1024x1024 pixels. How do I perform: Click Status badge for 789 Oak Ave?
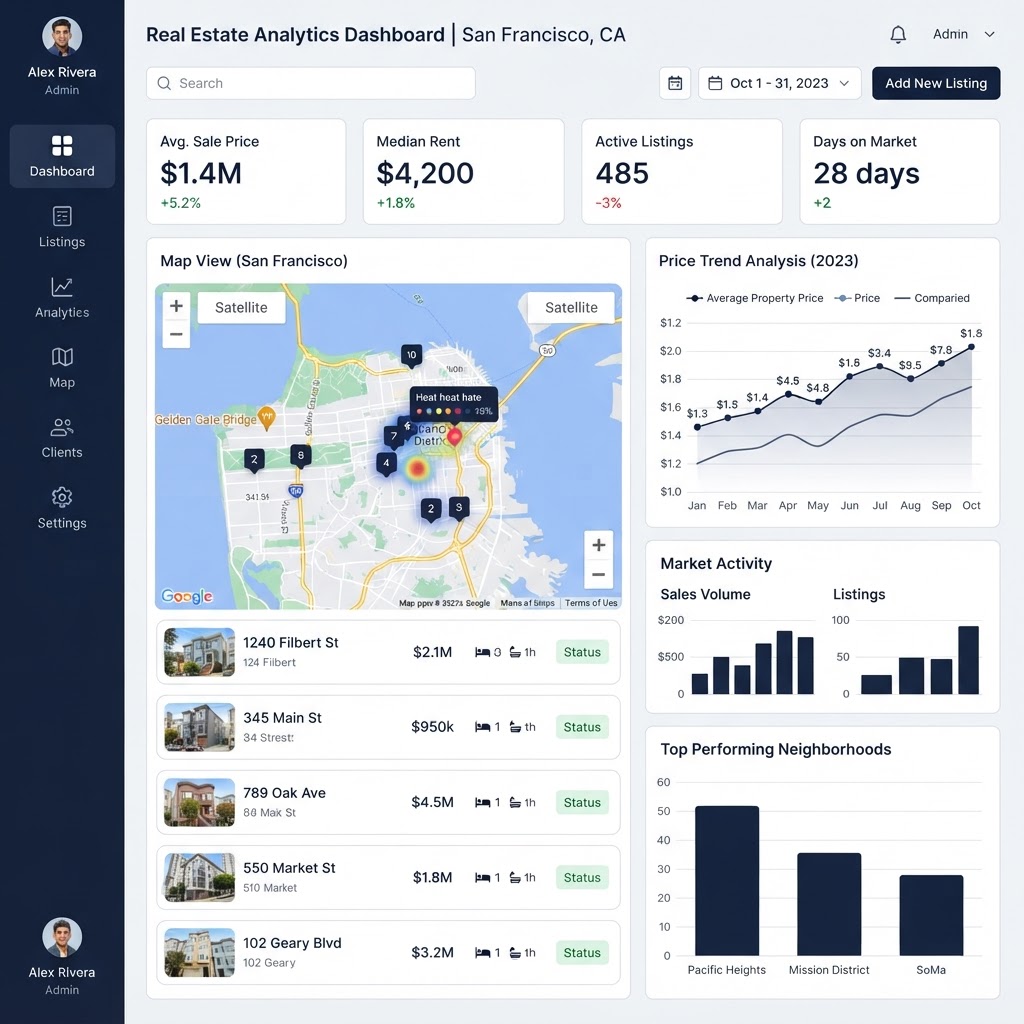(x=582, y=802)
